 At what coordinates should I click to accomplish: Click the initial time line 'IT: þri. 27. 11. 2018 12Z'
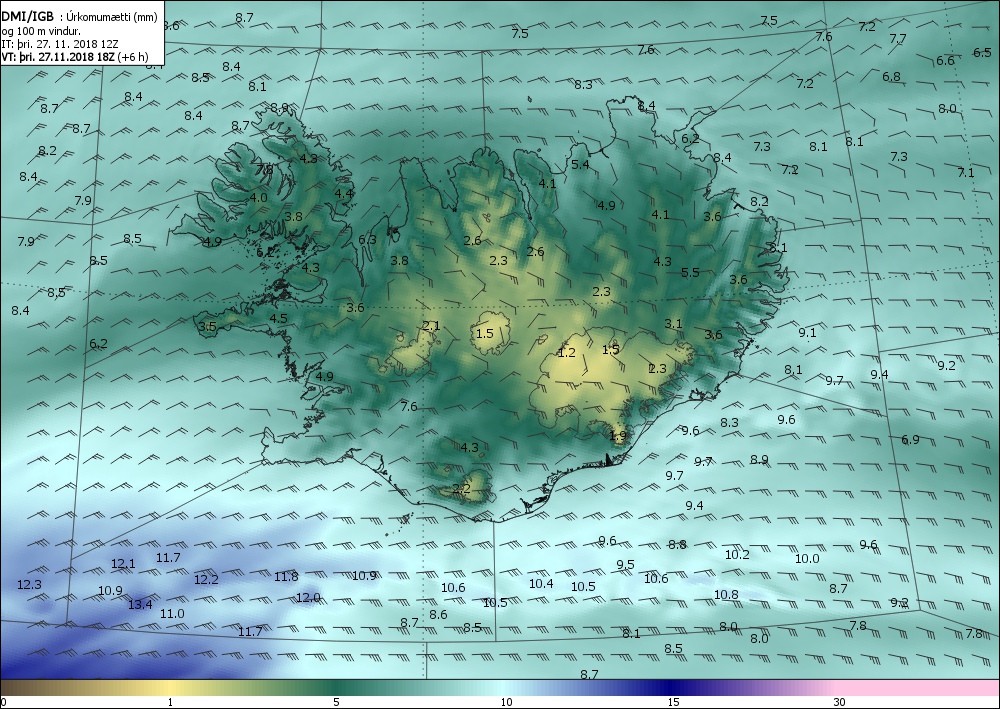coord(61,44)
